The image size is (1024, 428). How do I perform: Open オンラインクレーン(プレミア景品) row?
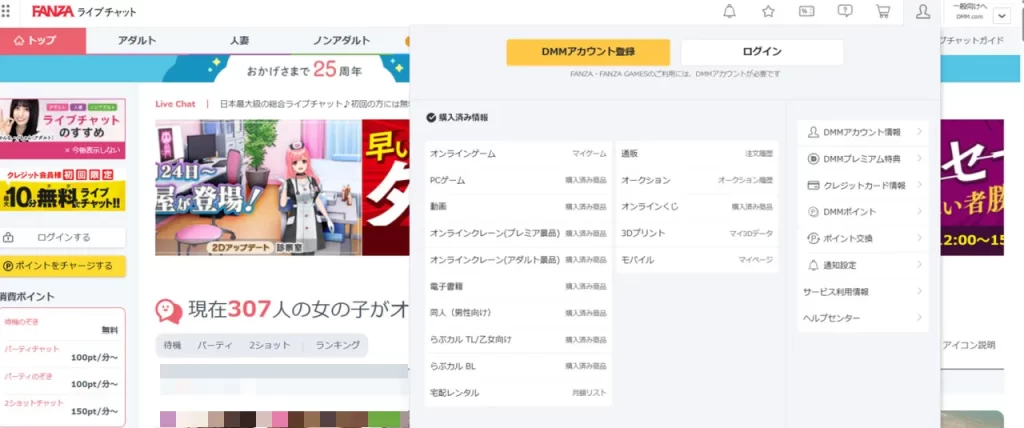tap(518, 233)
